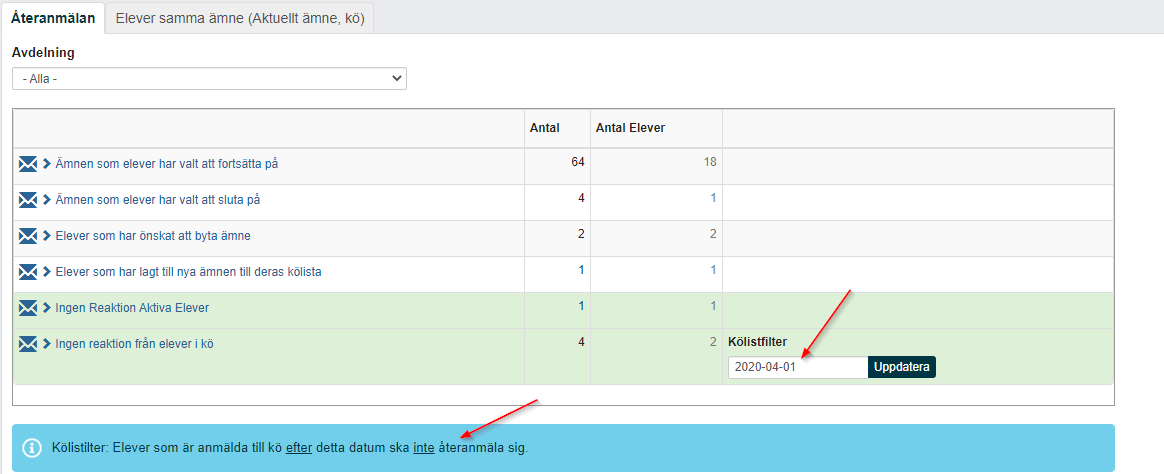Click envelope icon for 'önskat att byta ämne' row
The width and height of the screenshot is (1164, 474).
pos(27,236)
